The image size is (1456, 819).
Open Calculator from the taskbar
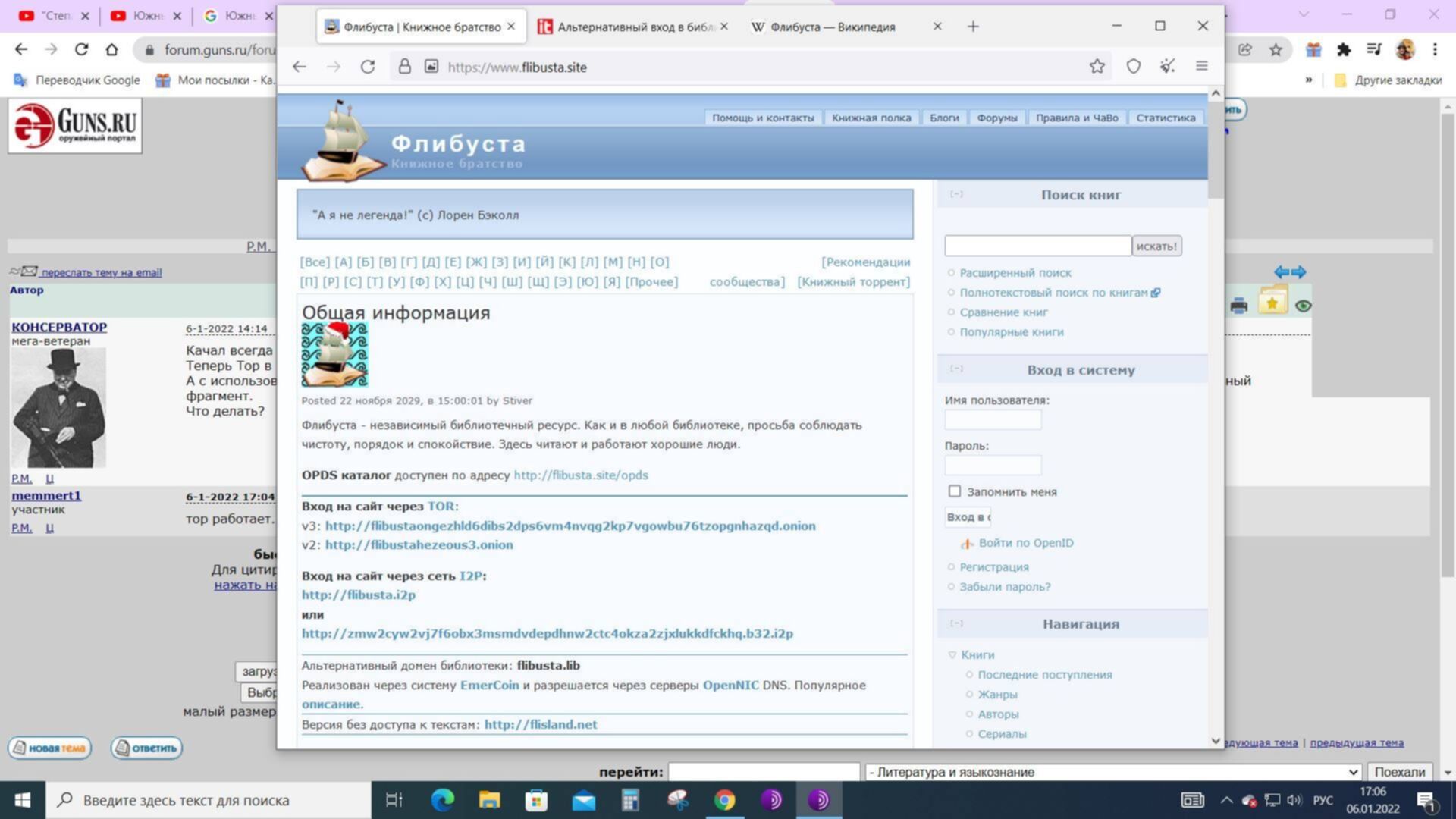(630, 800)
